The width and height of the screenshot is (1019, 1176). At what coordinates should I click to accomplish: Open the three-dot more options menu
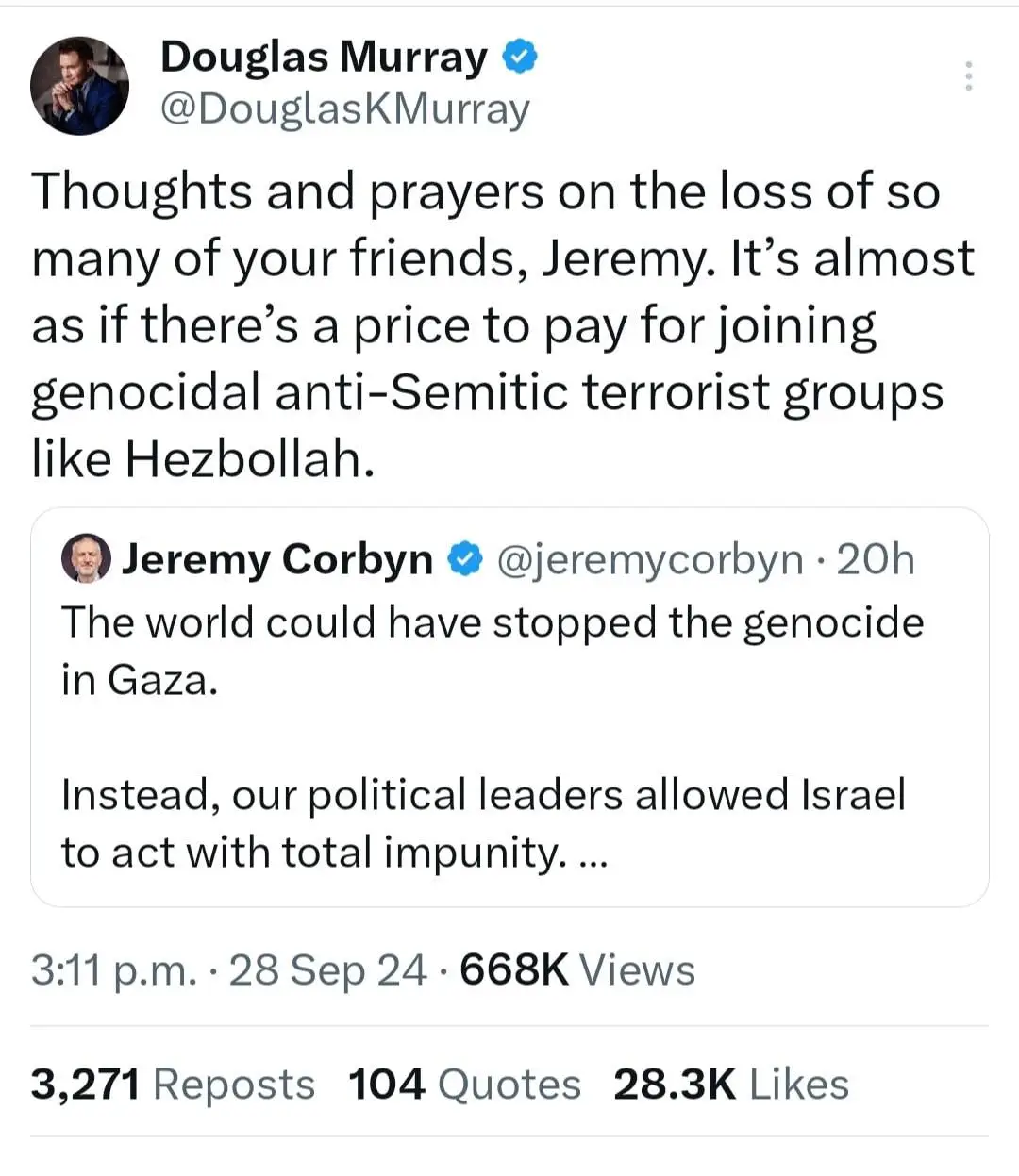click(x=968, y=76)
